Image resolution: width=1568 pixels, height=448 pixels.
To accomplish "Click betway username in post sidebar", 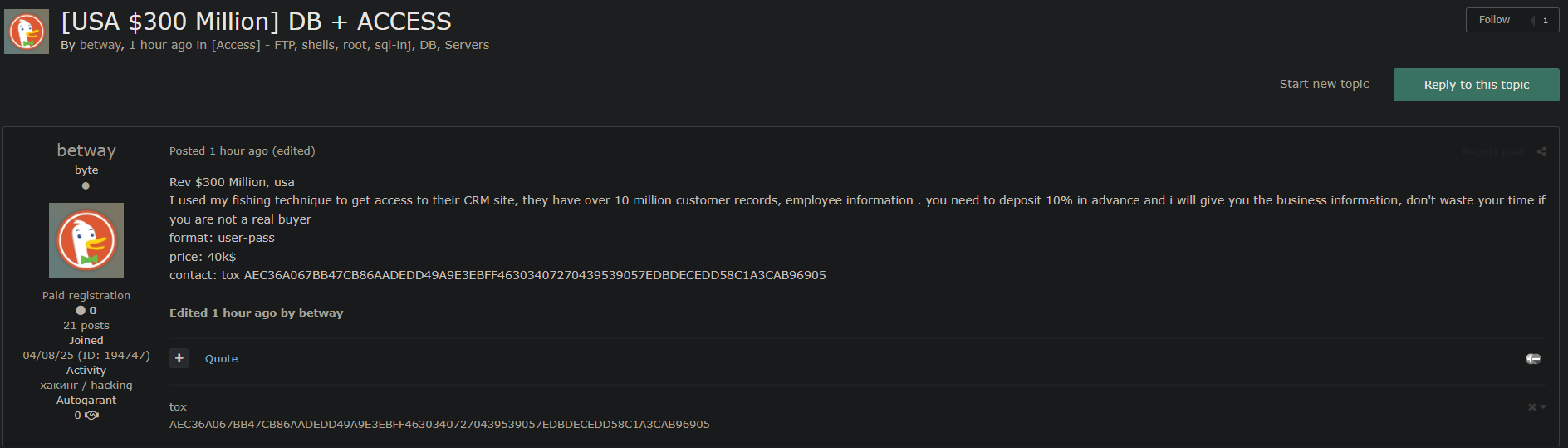I will pos(86,150).
